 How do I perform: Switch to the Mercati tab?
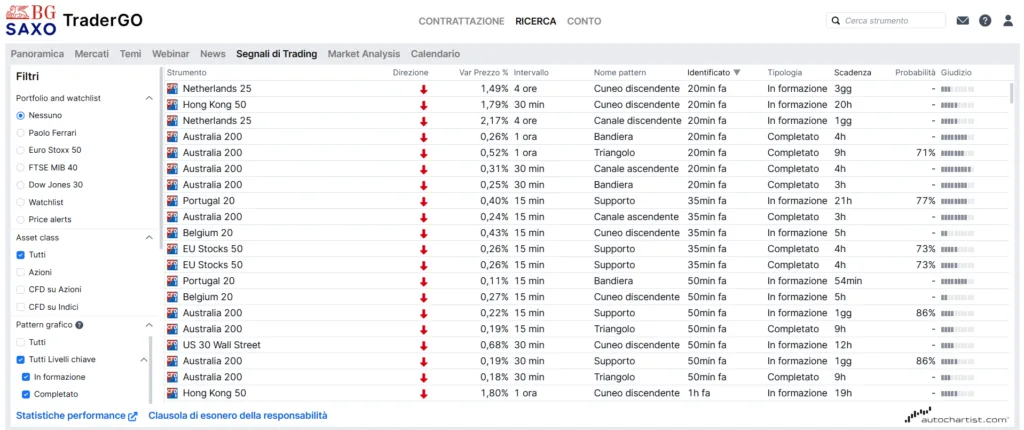click(x=91, y=54)
